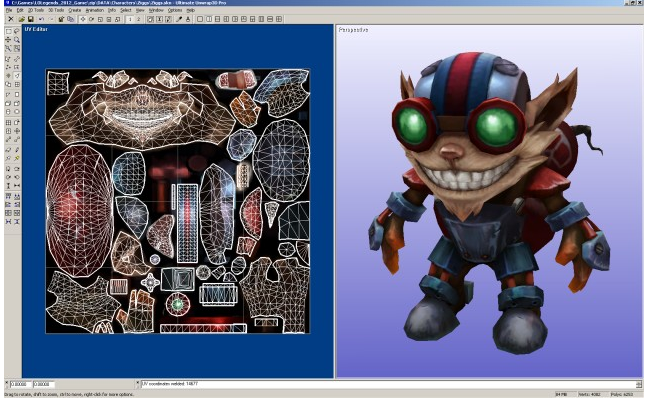
Task: Select the magnifier zoom tool in toolbox
Action: [17, 40]
